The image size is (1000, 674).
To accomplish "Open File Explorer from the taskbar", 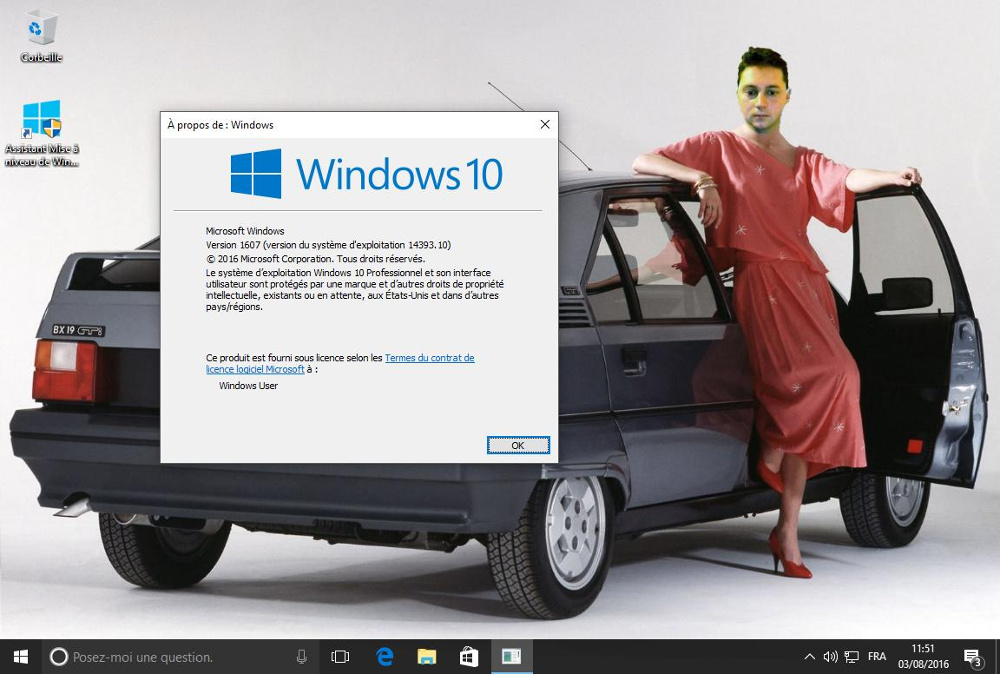I will pos(427,657).
